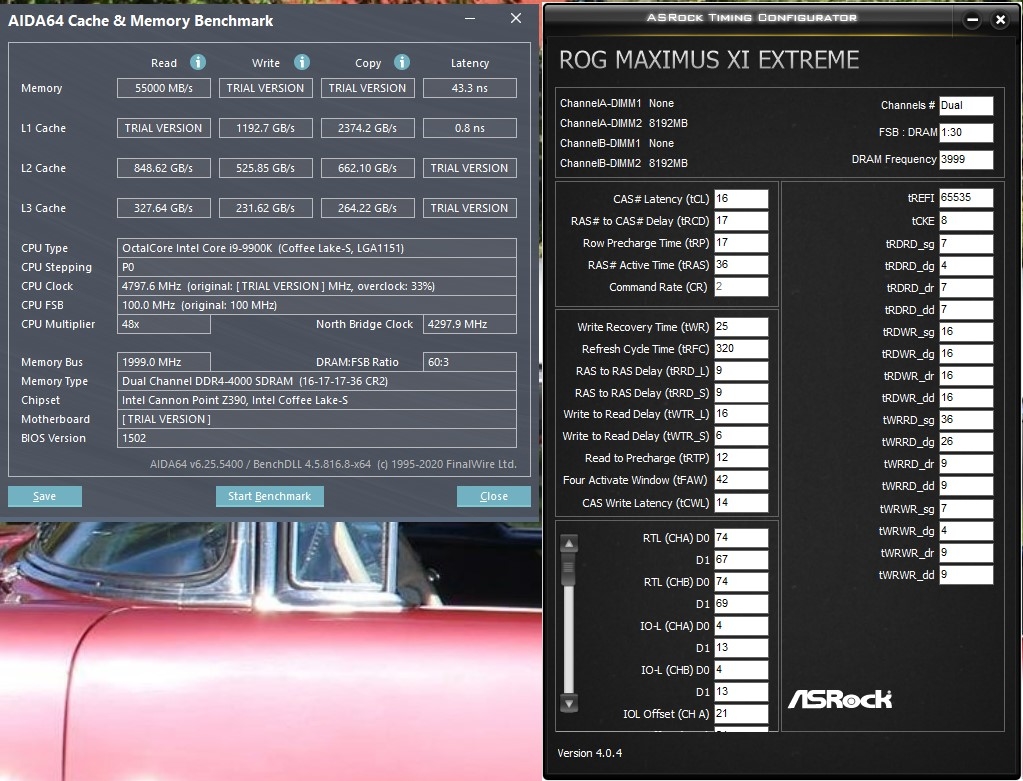The height and width of the screenshot is (781, 1023).
Task: Select the Channels # field showing Dual
Action: [x=966, y=106]
